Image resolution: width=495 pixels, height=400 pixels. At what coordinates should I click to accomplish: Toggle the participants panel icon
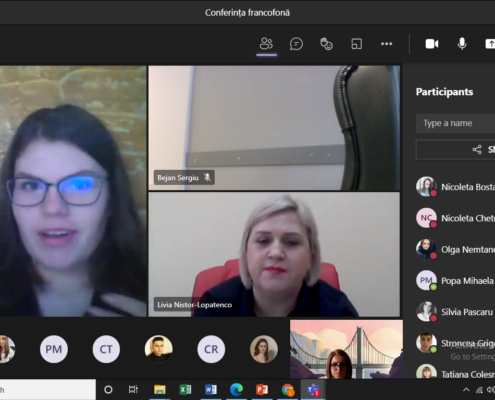pos(266,44)
